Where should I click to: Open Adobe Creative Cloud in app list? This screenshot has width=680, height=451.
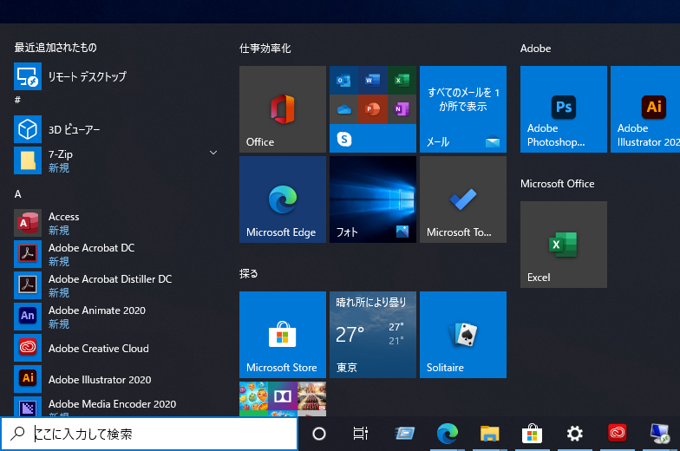click(x=115, y=348)
